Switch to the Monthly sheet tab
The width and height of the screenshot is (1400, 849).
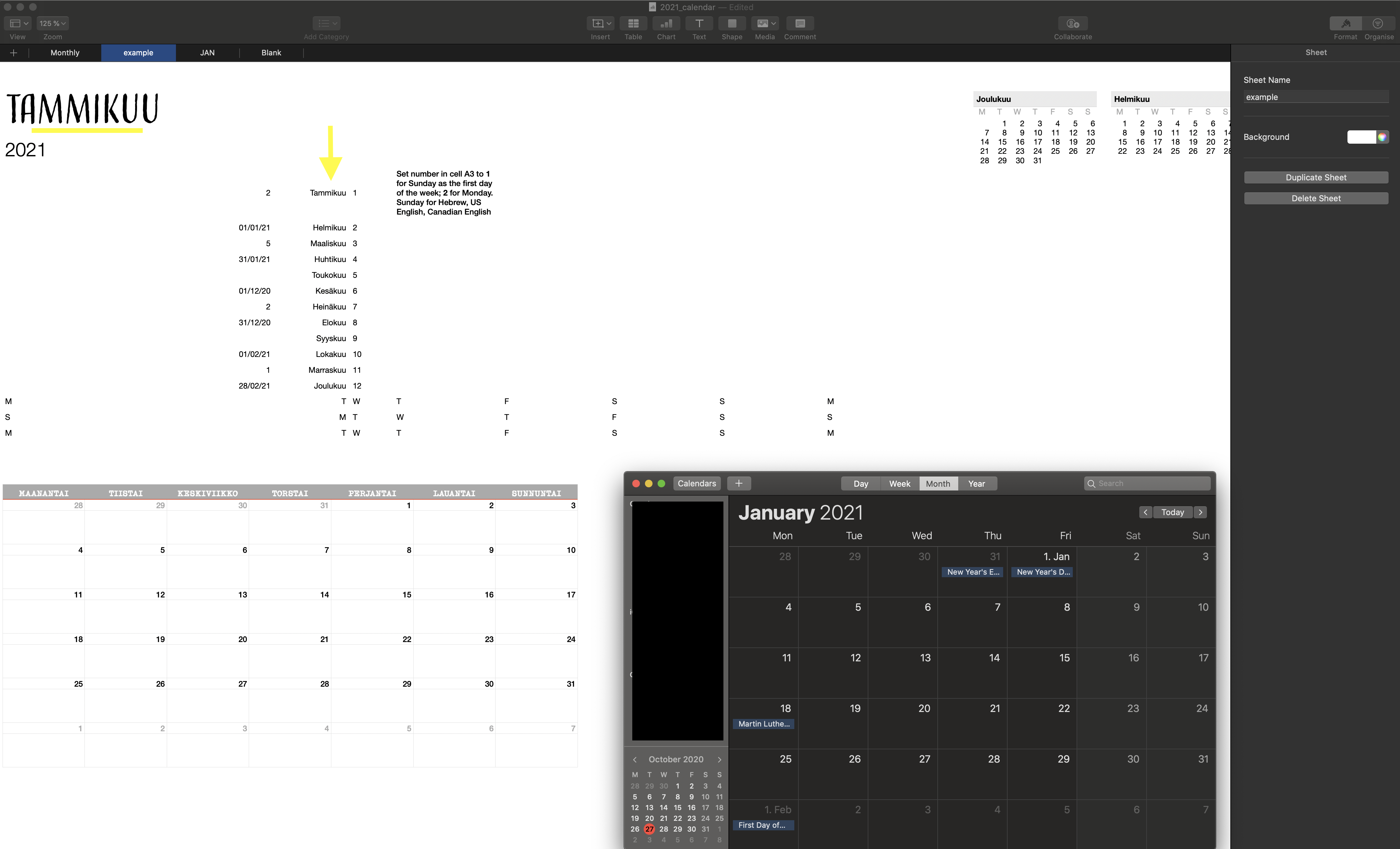click(65, 53)
